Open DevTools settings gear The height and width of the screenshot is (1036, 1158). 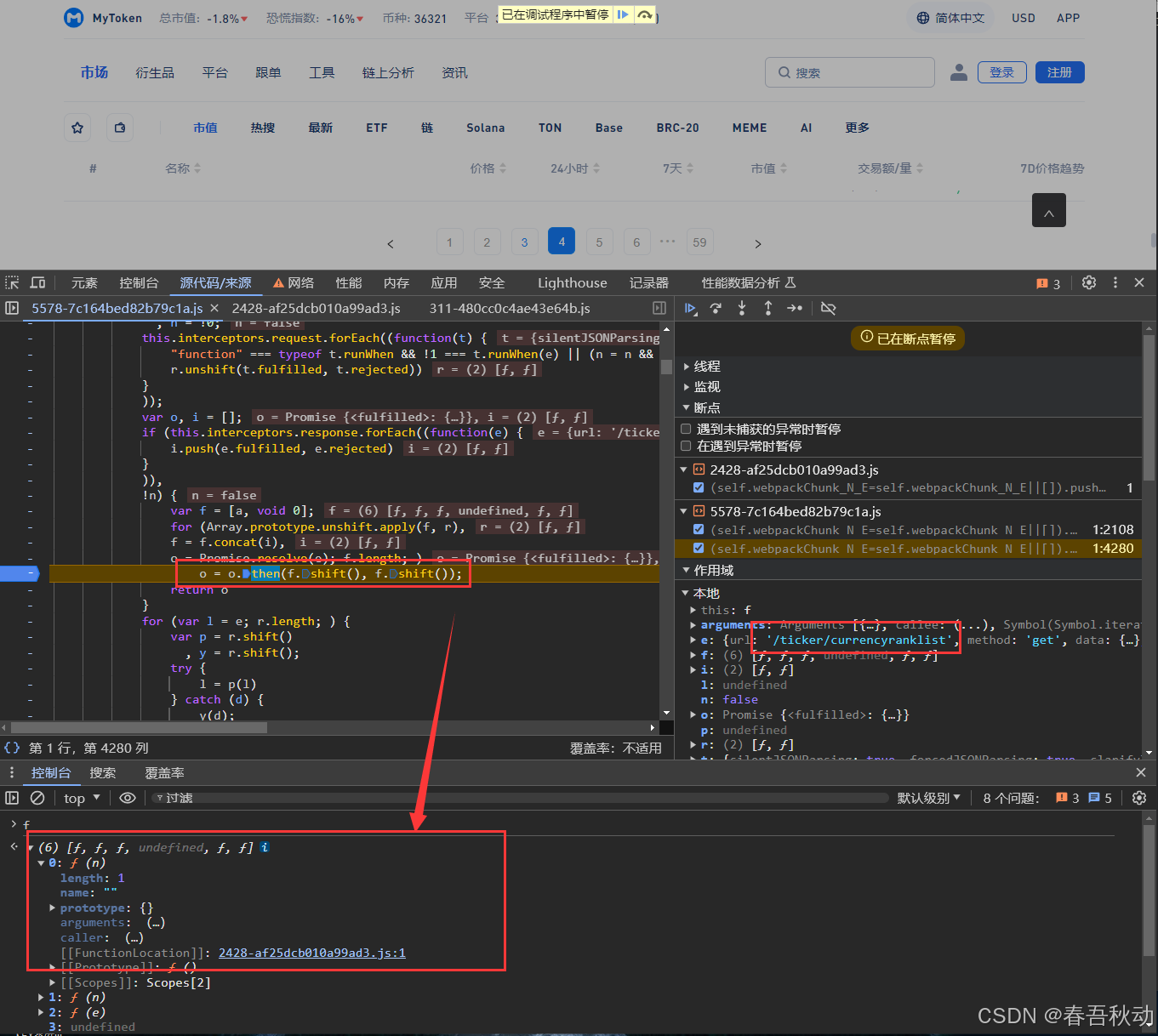point(1089,282)
